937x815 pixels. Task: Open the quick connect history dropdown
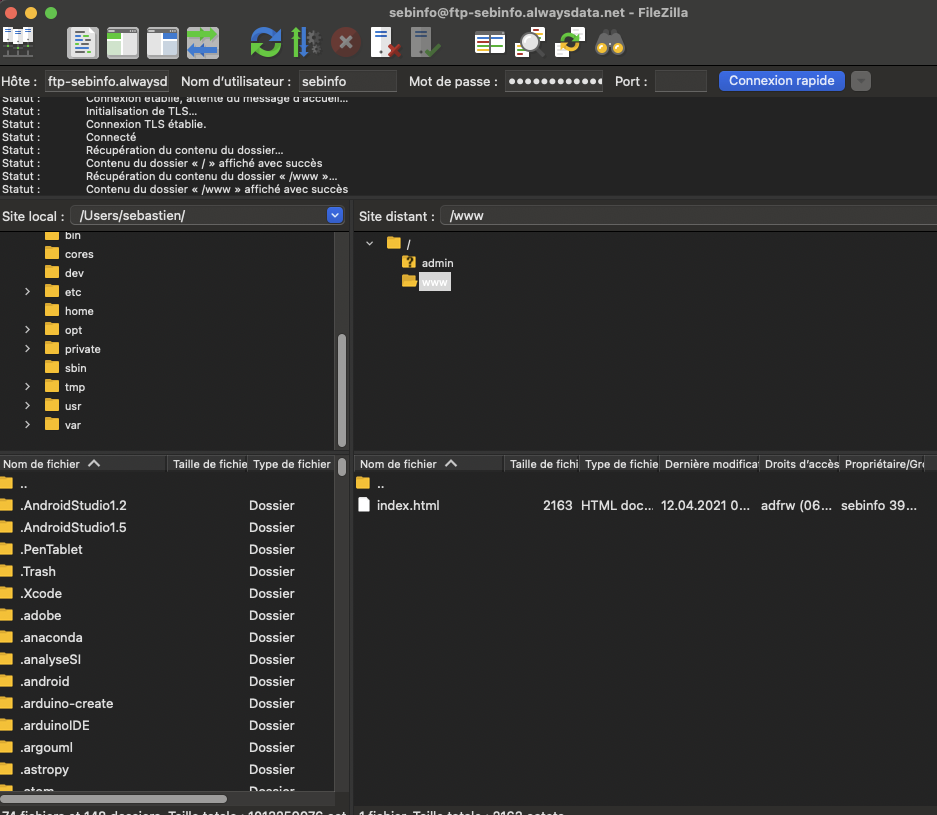pos(860,81)
